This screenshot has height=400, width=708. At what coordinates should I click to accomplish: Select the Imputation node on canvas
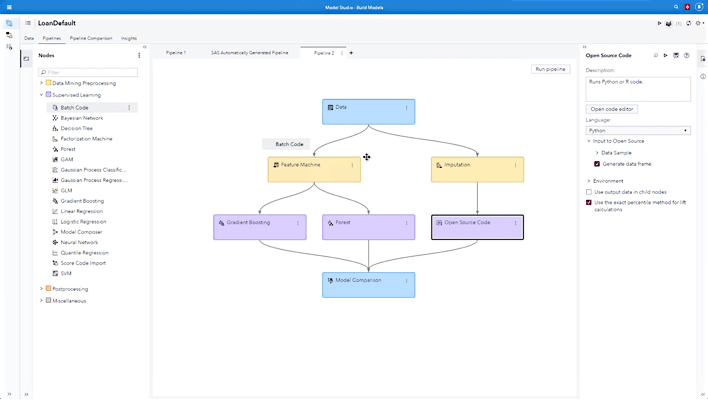[x=477, y=169]
